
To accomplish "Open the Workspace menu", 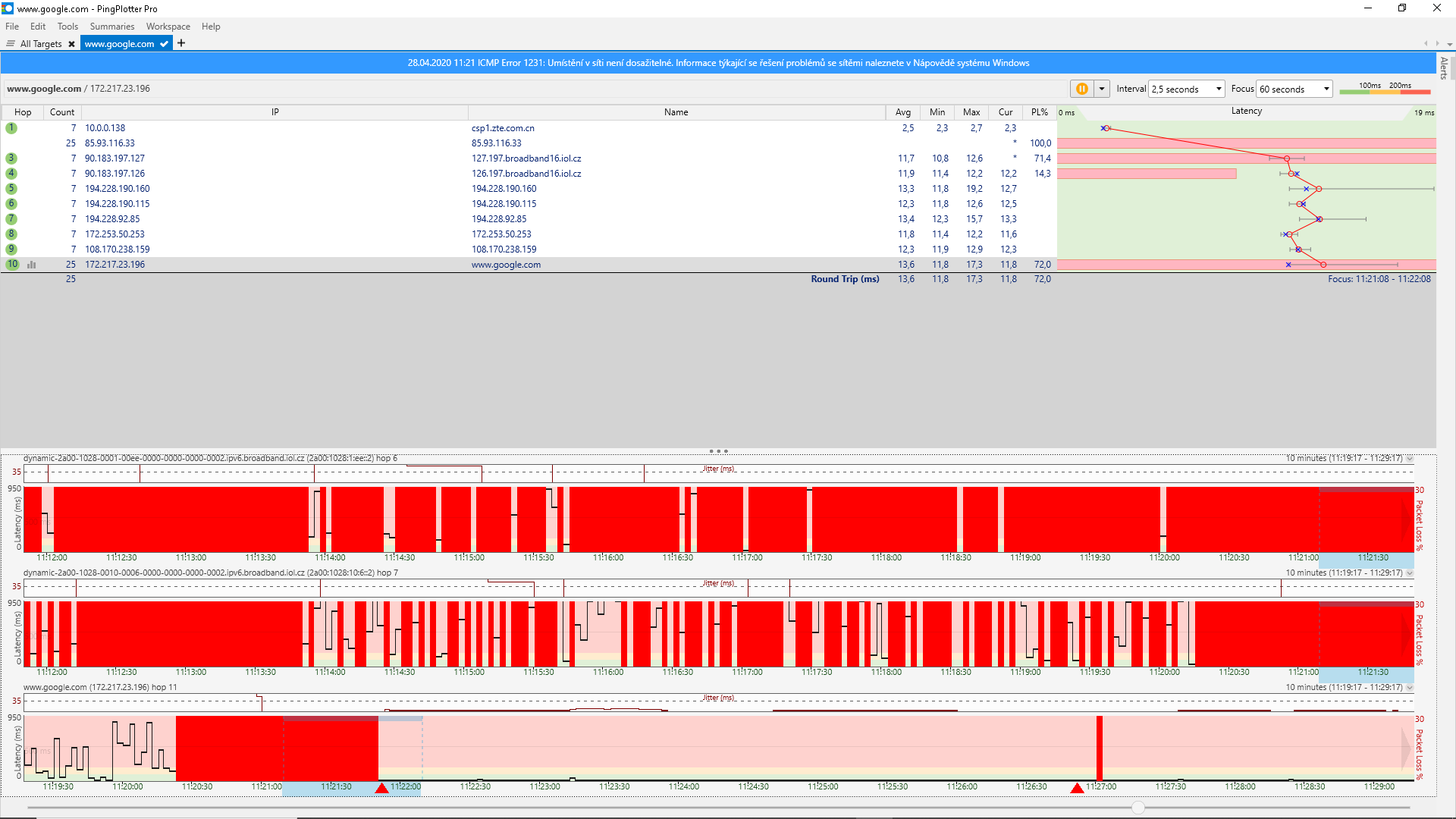I will (168, 27).
